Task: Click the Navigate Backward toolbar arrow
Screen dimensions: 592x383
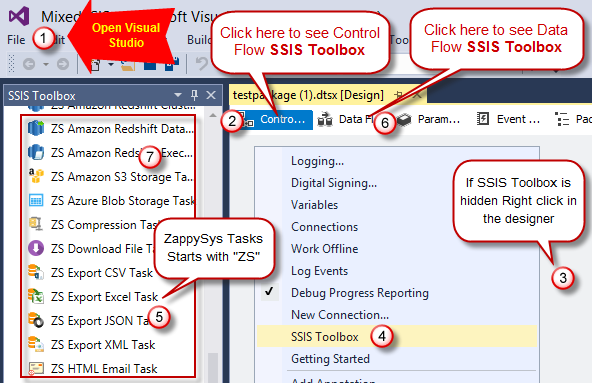Action: [x=29, y=64]
